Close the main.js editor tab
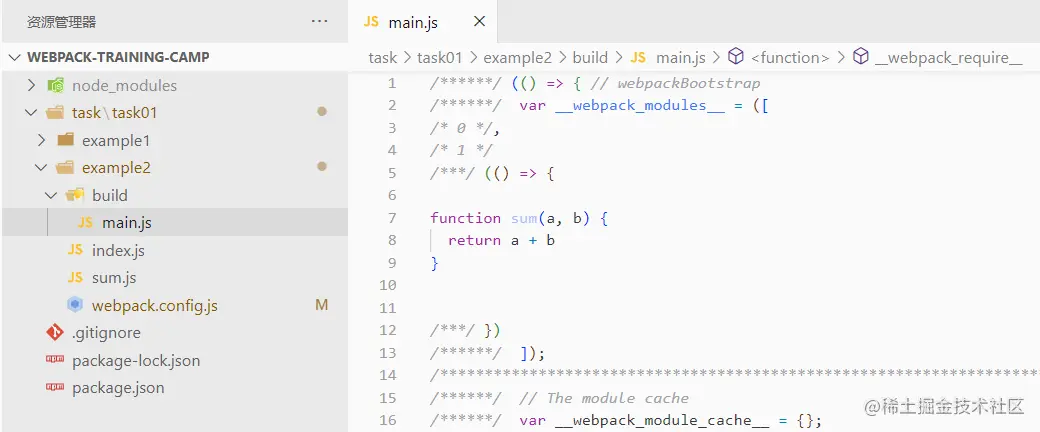The width and height of the screenshot is (1040, 432). [x=480, y=21]
